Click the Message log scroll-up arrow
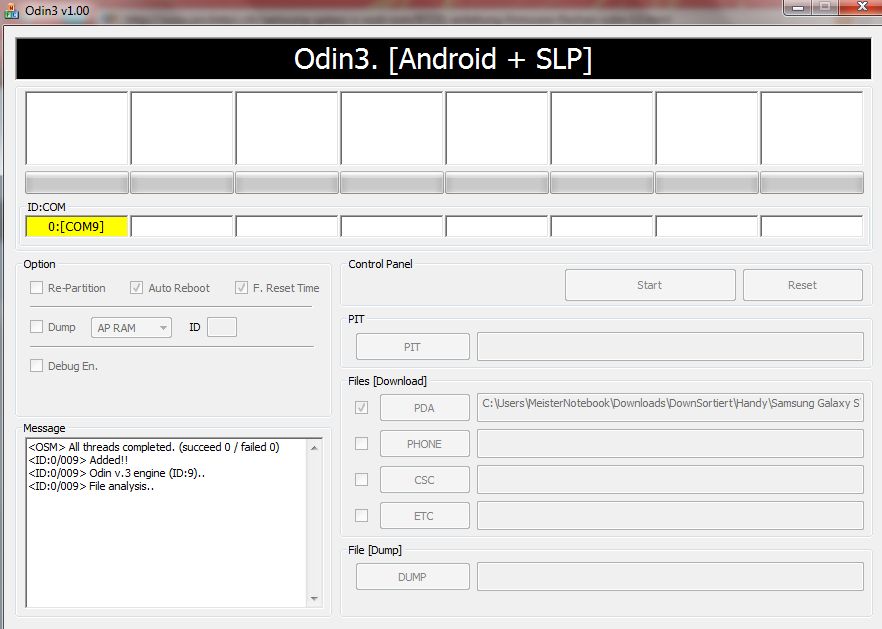Viewport: 882px width, 629px height. tap(314, 448)
